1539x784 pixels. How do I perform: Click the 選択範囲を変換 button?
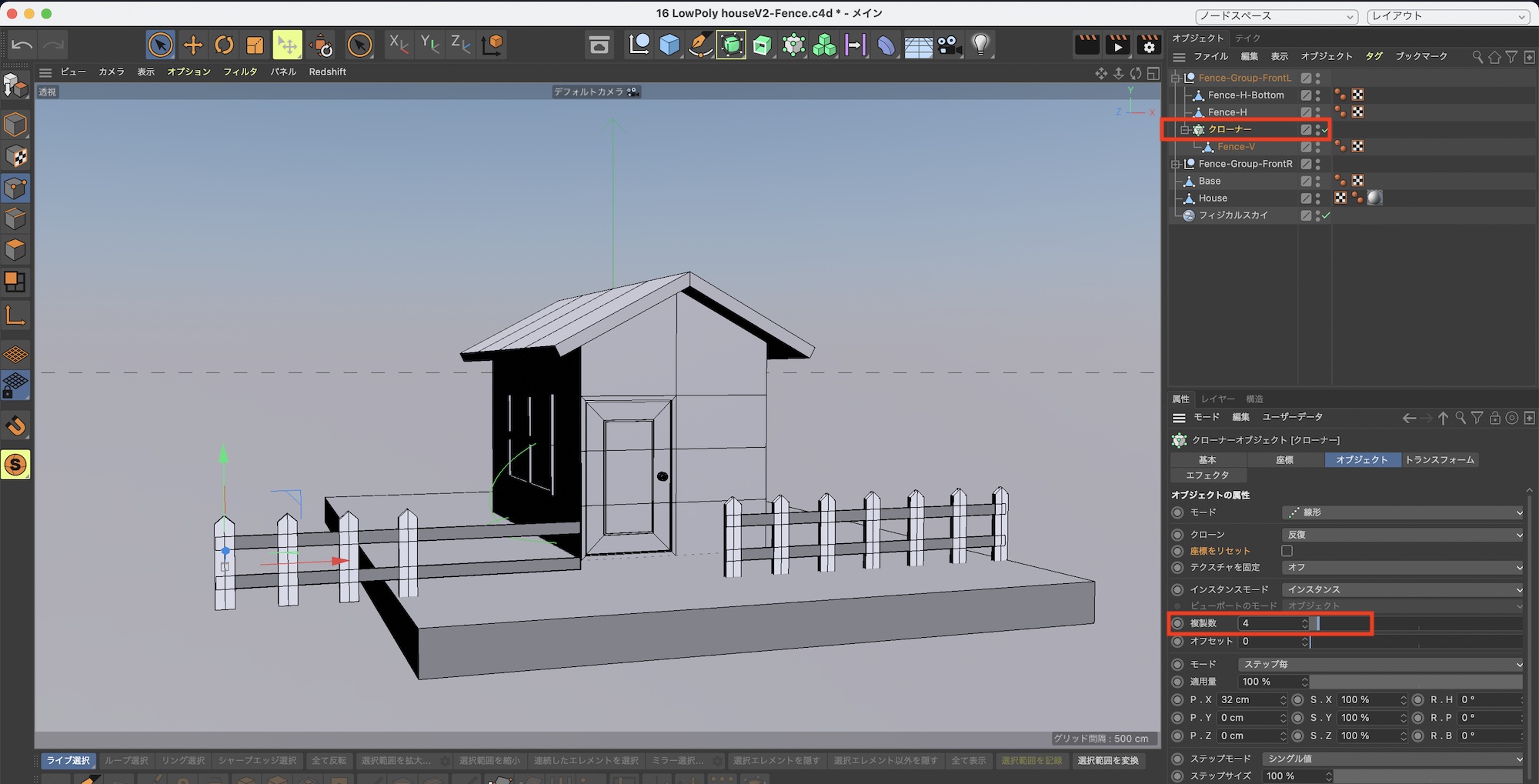(1107, 760)
